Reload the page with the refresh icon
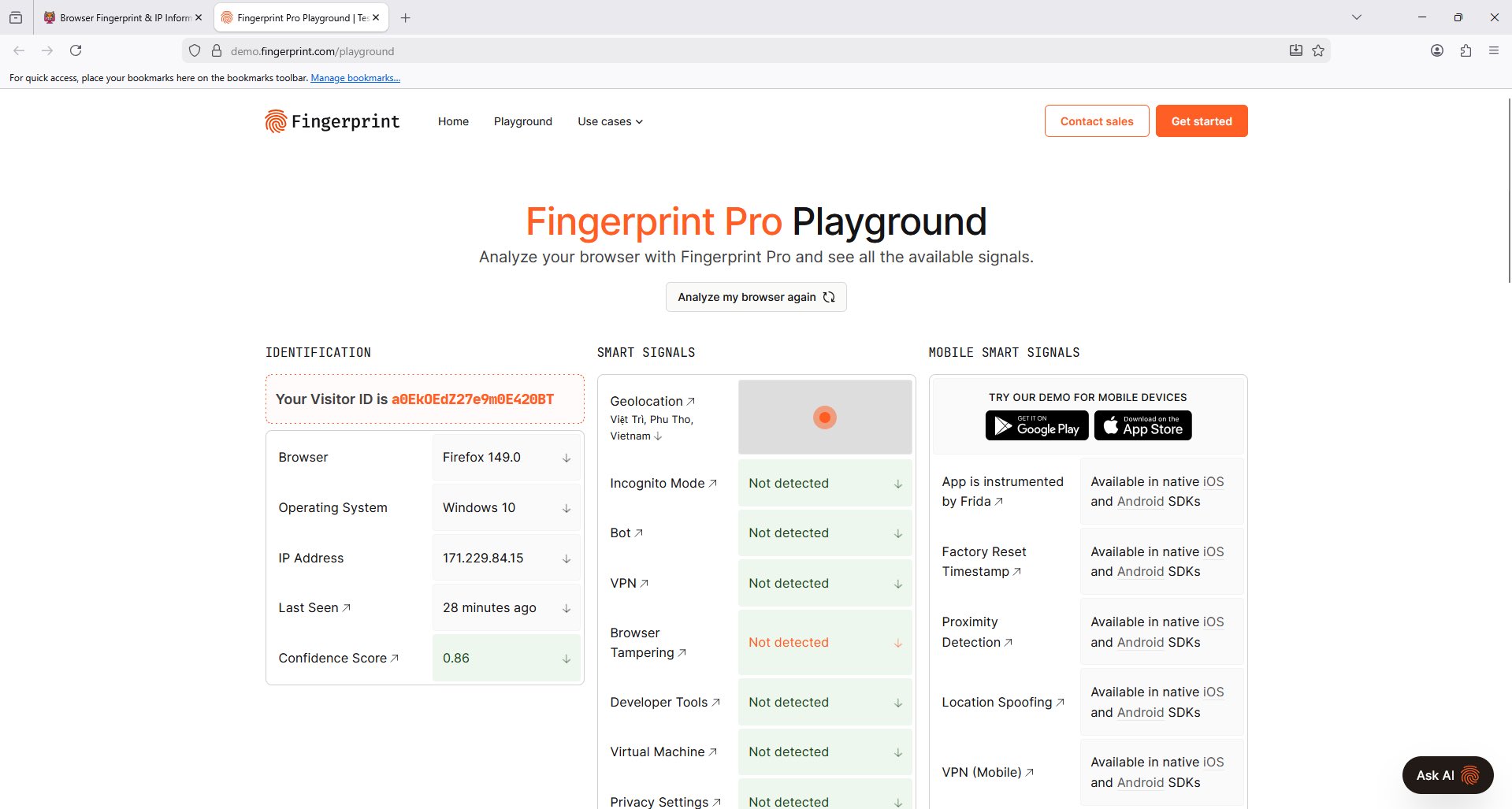Viewport: 1512px width, 809px height. [x=76, y=50]
